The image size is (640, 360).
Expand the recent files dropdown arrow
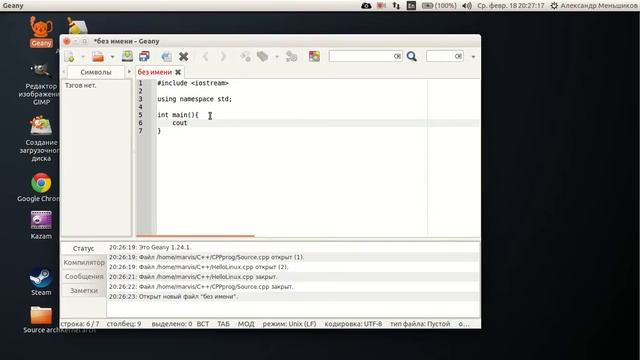pyautogui.click(x=112, y=57)
